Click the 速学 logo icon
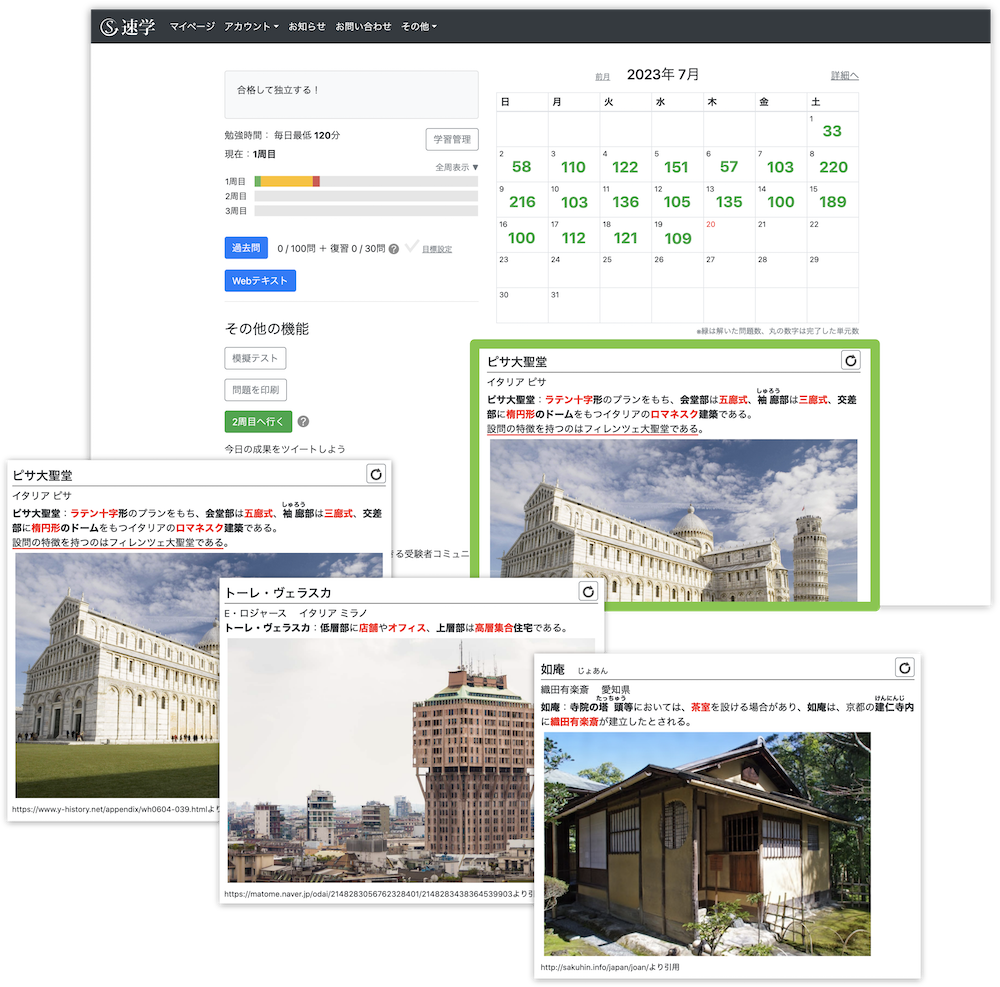 (110, 27)
